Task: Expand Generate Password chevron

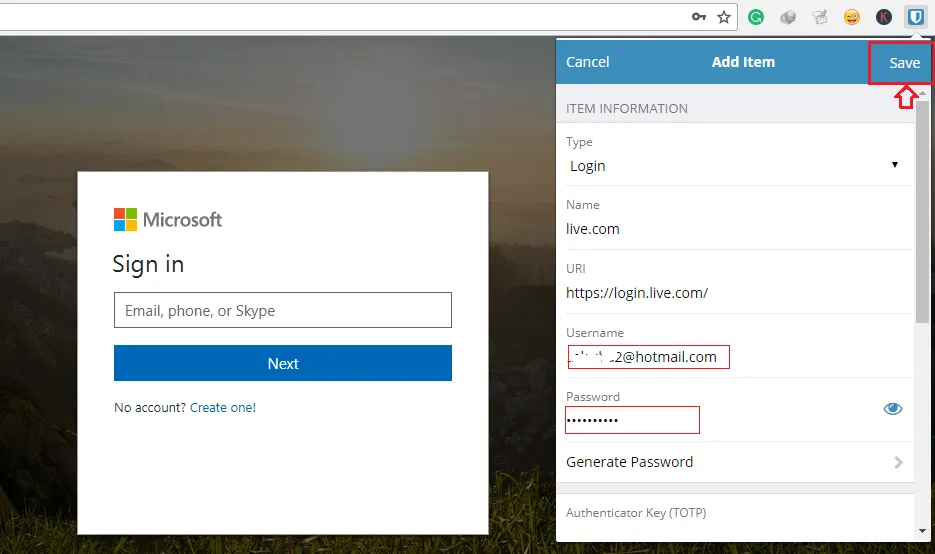Action: (899, 462)
